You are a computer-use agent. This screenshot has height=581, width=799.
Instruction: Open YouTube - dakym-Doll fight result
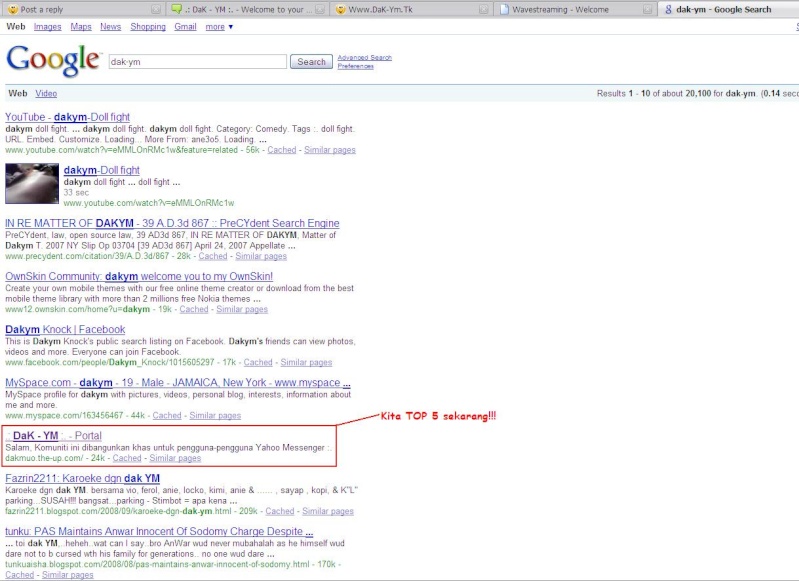[67, 117]
